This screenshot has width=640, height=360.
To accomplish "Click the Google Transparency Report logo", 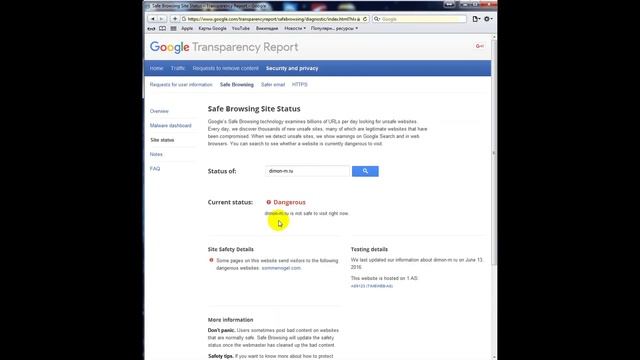I will click(224, 47).
